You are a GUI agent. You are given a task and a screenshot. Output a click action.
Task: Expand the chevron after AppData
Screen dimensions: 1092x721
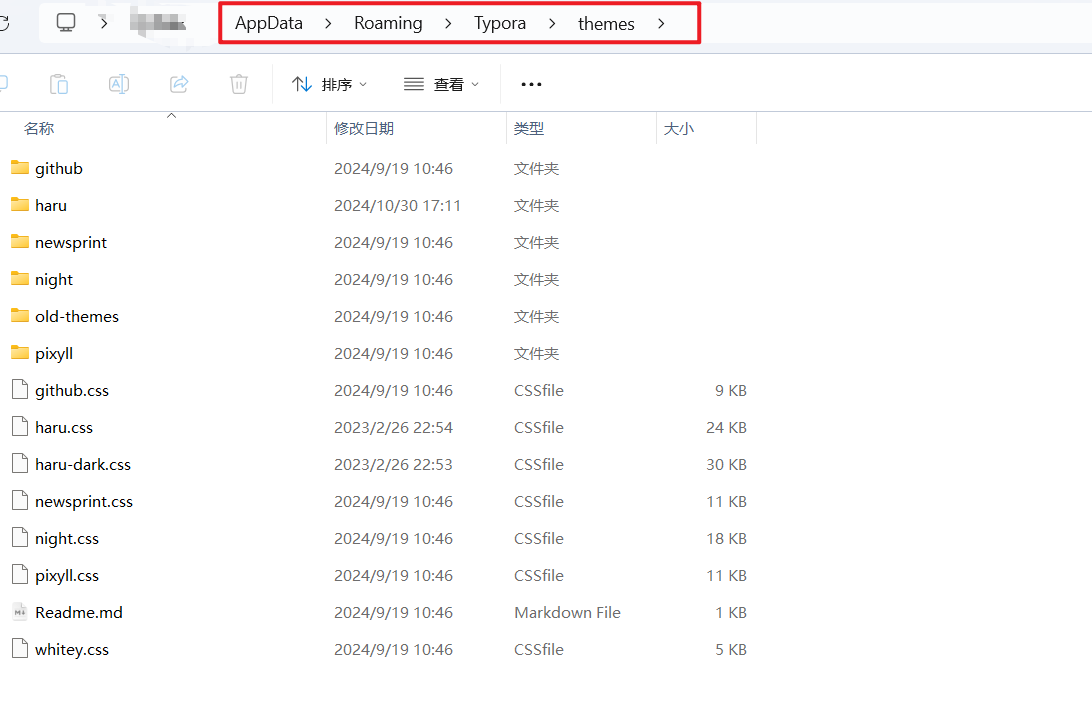pyautogui.click(x=328, y=24)
